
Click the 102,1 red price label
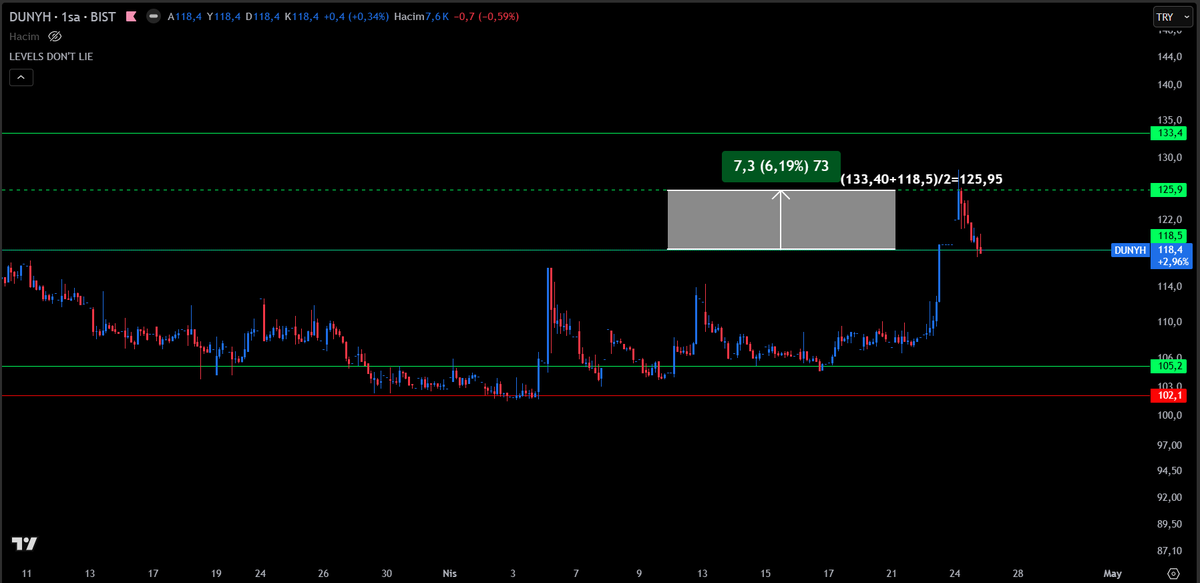[1167, 395]
